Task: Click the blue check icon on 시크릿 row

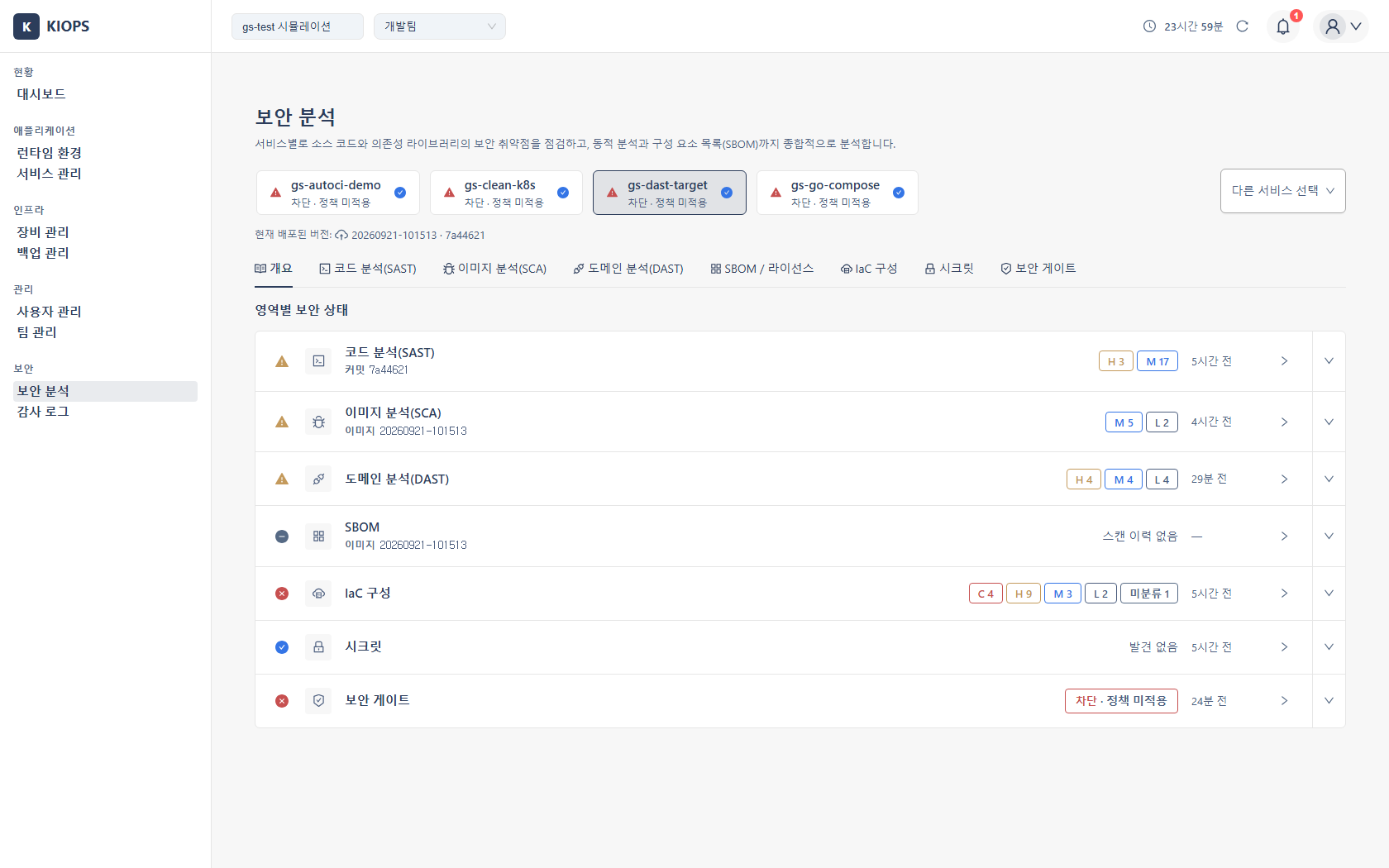Action: 282,647
